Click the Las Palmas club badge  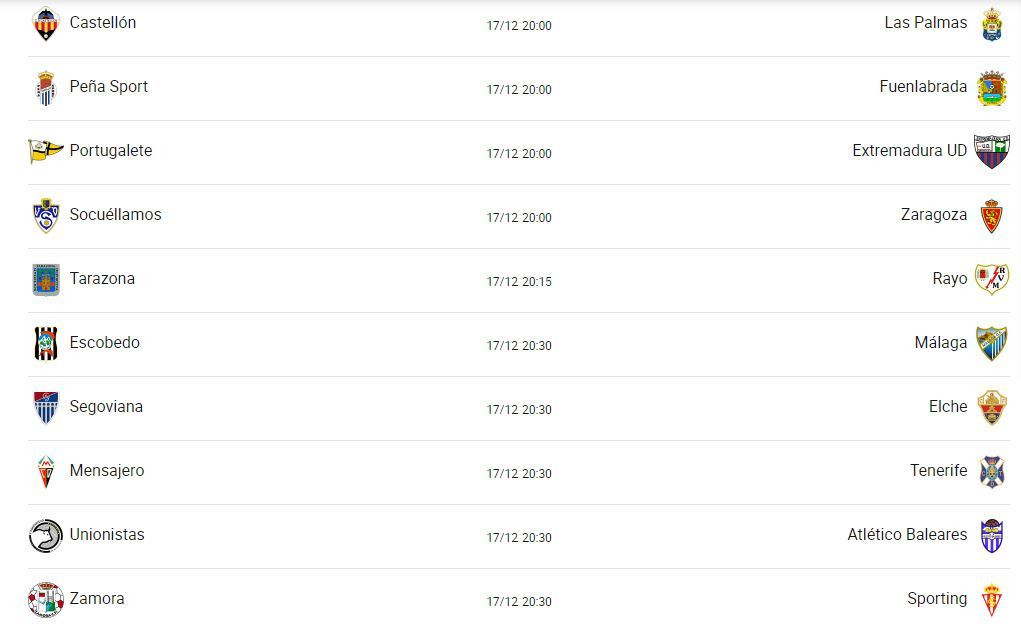[x=992, y=24]
